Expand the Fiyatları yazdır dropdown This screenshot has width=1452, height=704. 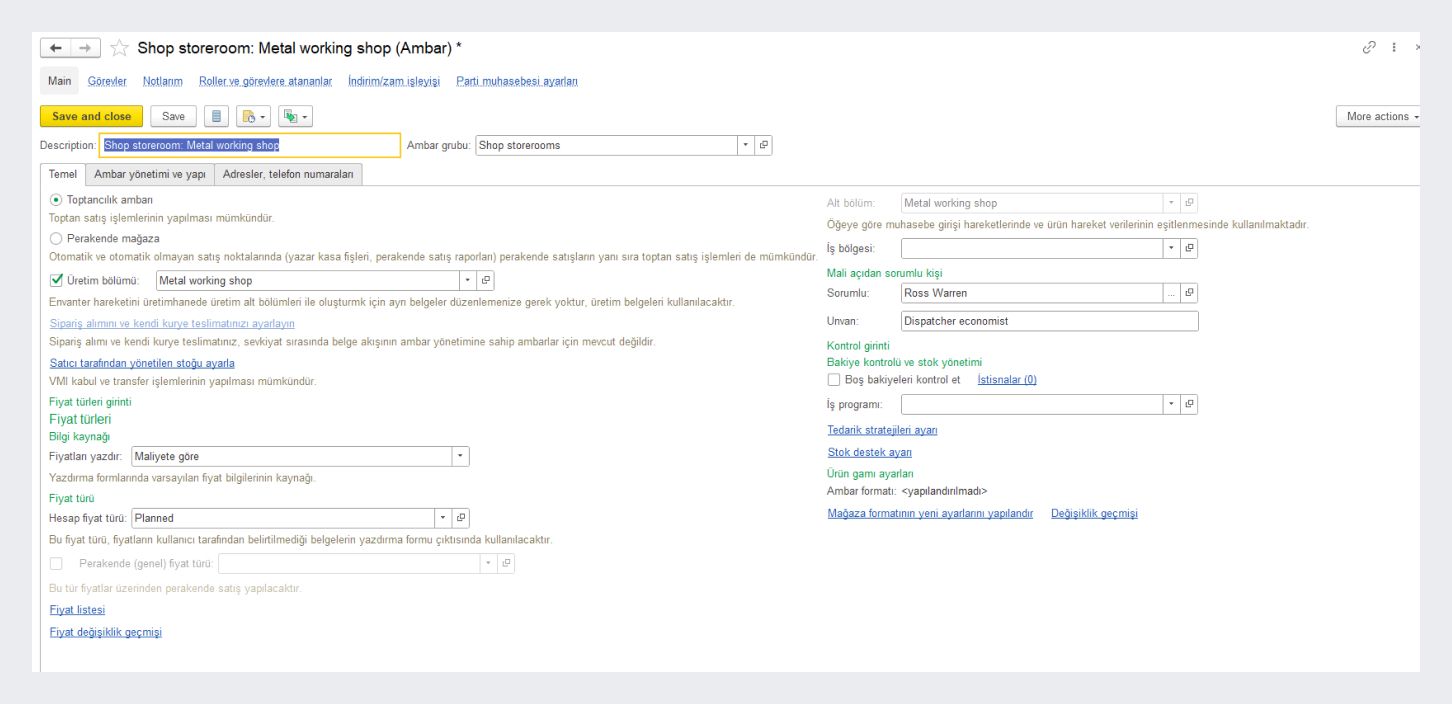coord(460,456)
